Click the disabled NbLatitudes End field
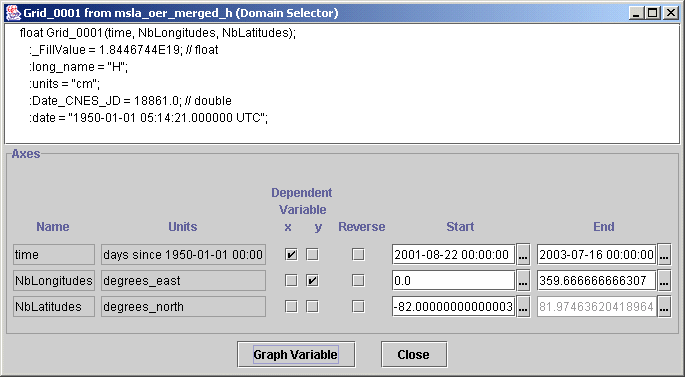This screenshot has width=685, height=377. [597, 307]
